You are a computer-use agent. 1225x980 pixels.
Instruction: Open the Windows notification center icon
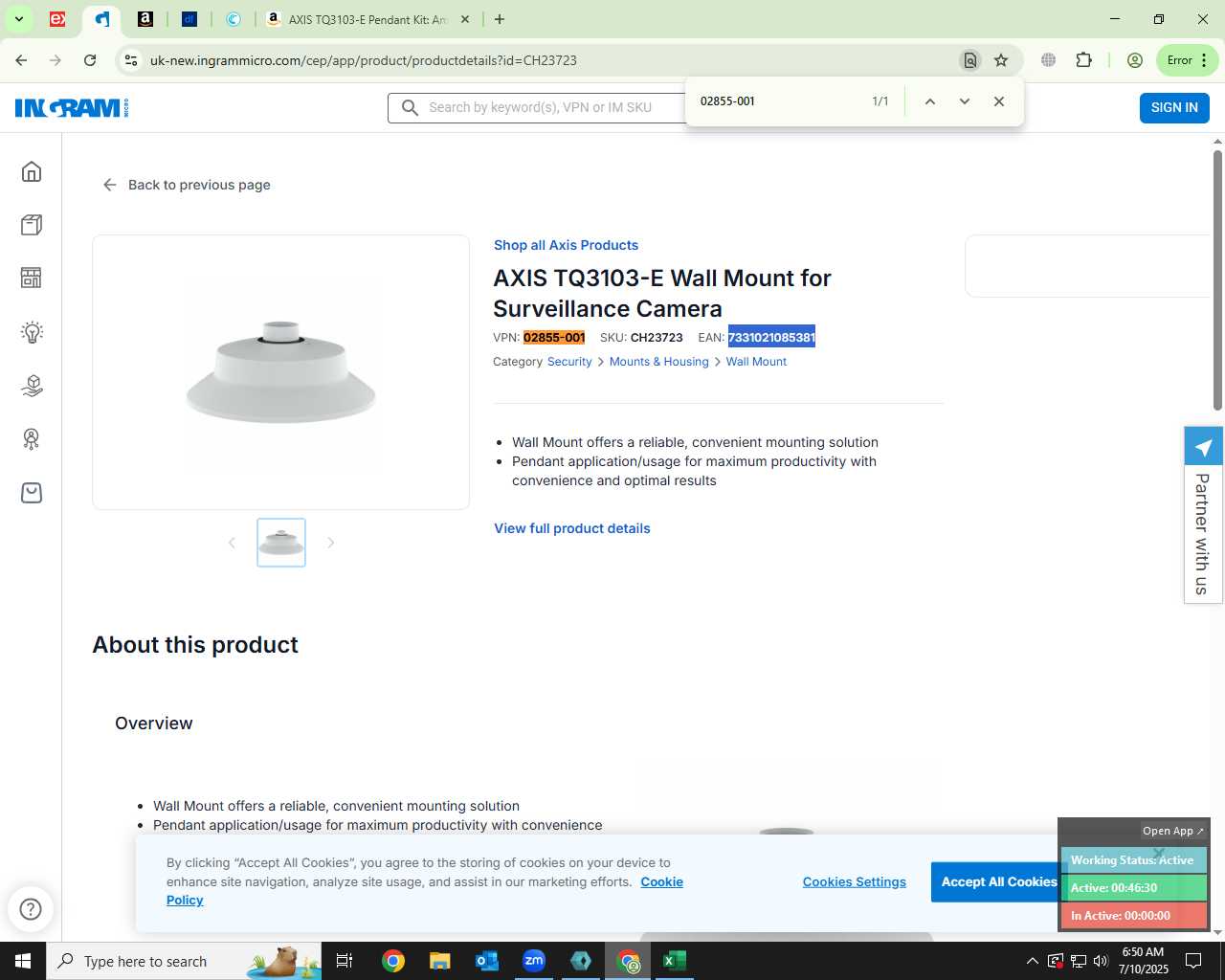(1193, 961)
